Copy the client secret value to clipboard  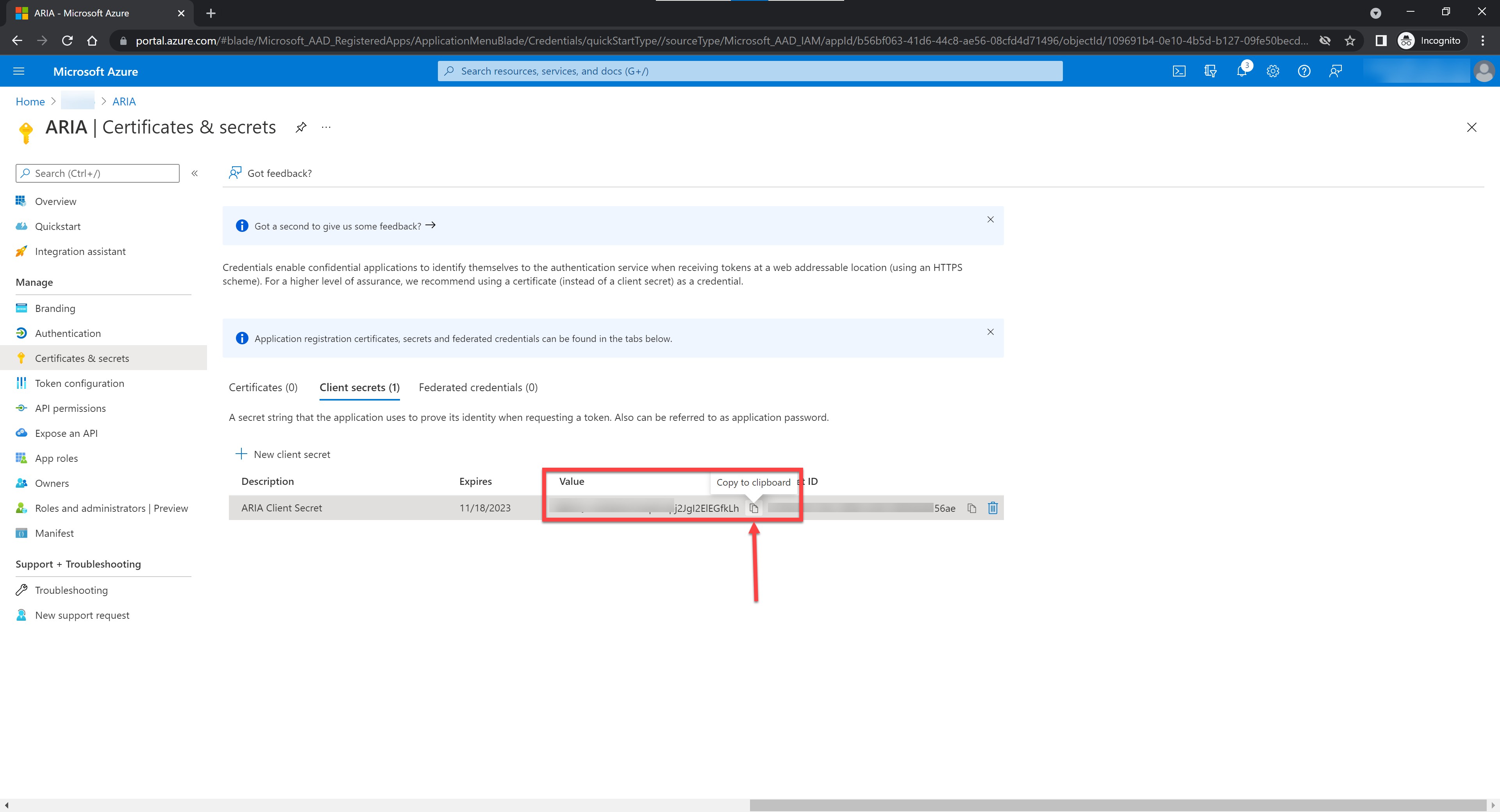coord(754,509)
